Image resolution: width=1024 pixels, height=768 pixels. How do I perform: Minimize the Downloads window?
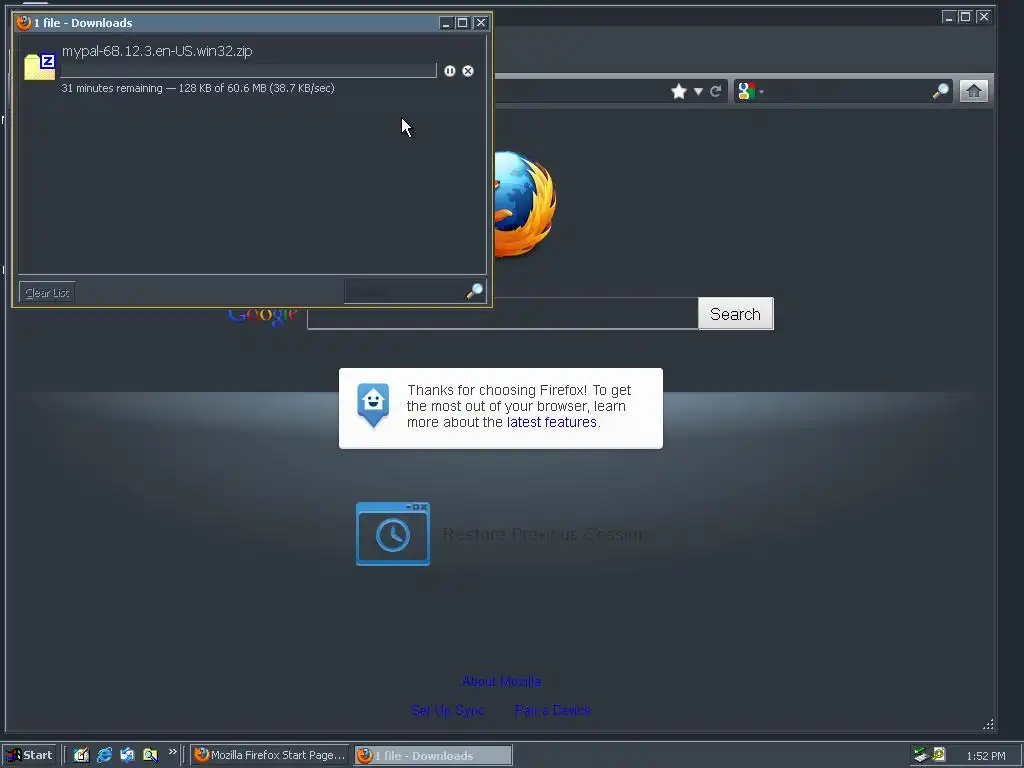point(446,23)
